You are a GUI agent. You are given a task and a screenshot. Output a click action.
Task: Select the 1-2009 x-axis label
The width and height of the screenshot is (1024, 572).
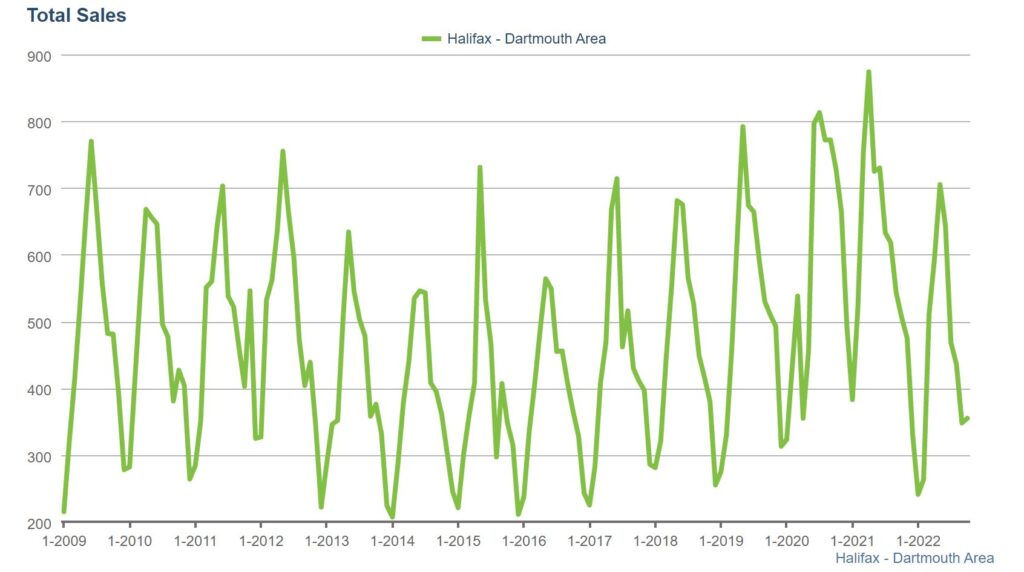point(63,541)
